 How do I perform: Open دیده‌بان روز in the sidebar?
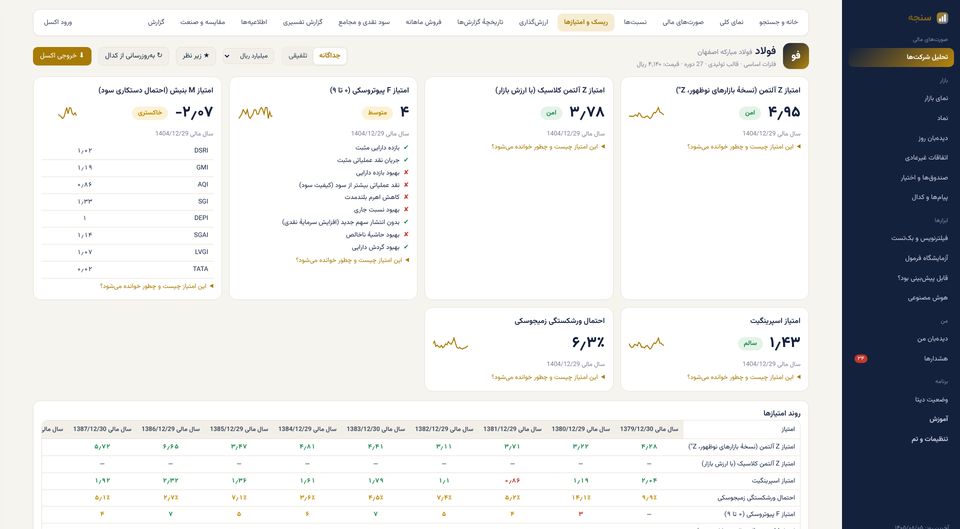pos(901,138)
